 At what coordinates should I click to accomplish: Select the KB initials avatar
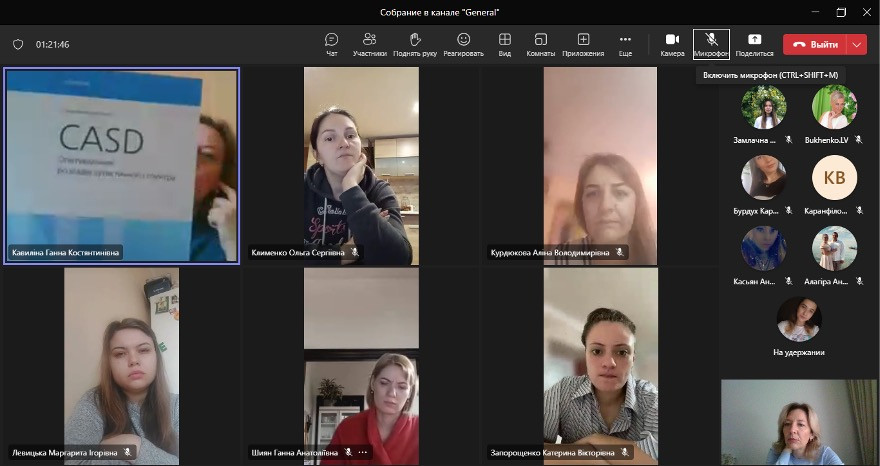[835, 177]
